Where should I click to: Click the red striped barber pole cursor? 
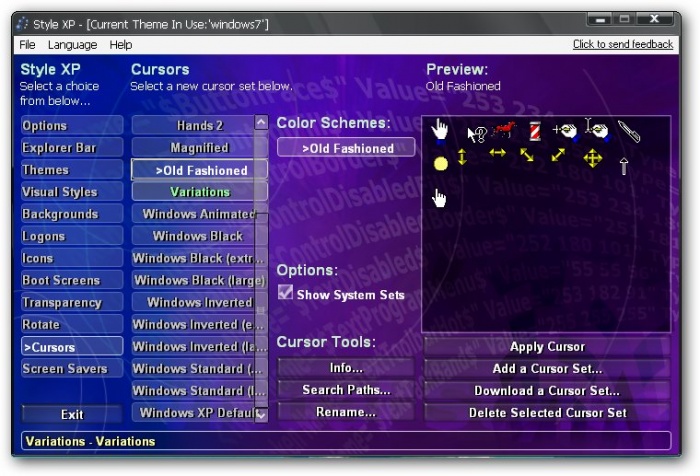[x=535, y=131]
